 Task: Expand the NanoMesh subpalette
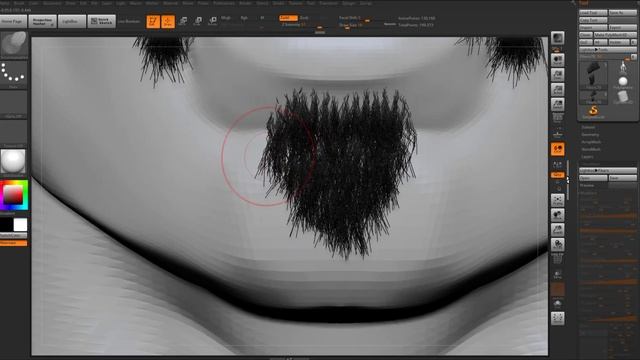click(x=591, y=149)
